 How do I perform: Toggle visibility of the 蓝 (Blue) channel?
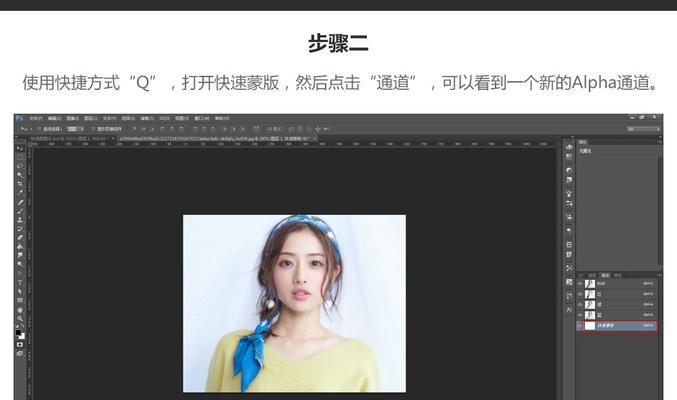(x=580, y=315)
